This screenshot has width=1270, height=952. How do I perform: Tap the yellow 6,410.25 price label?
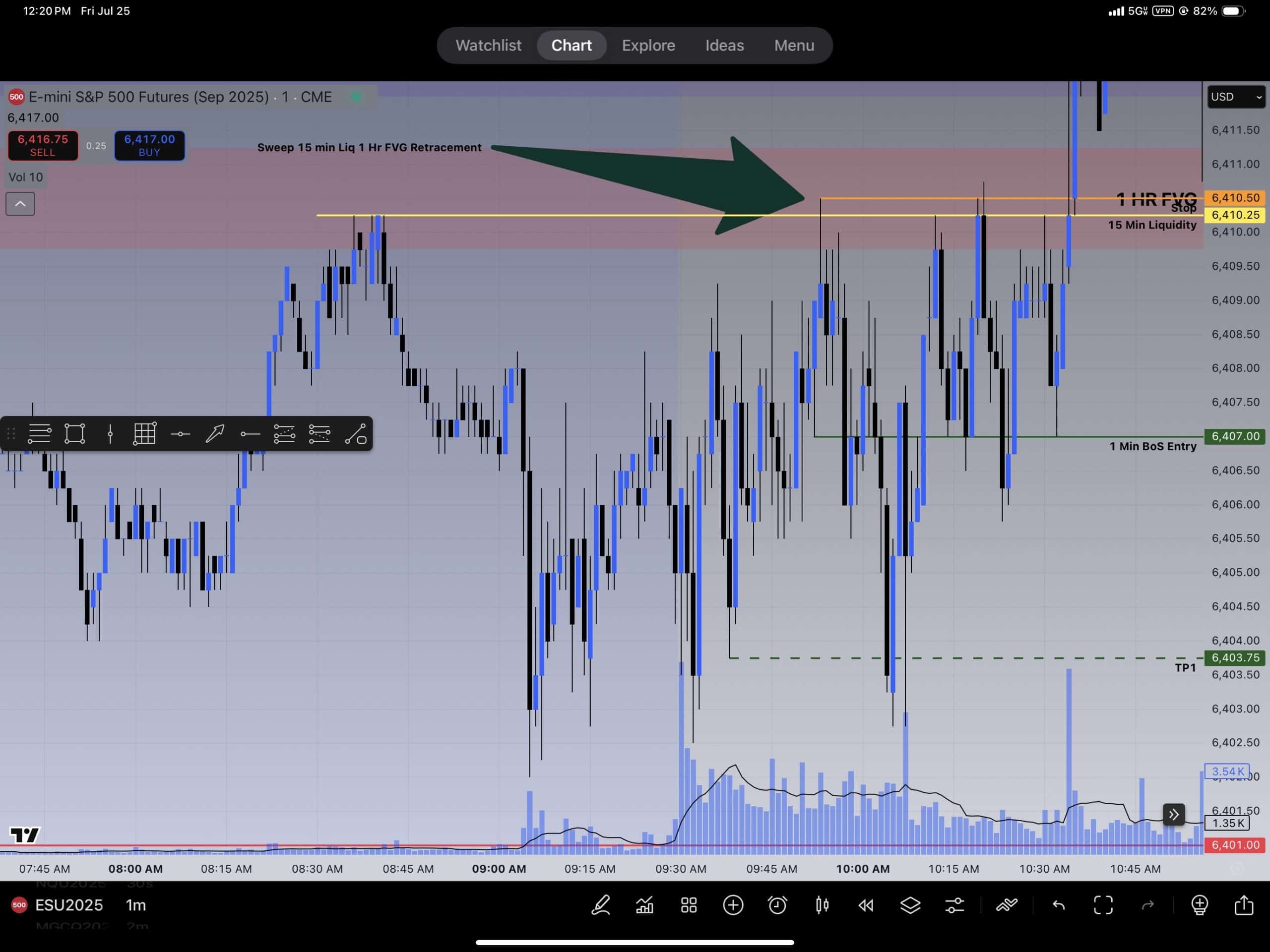click(x=1234, y=215)
